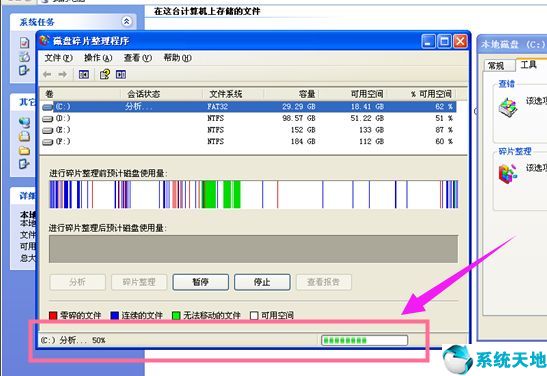This screenshot has height=376, width=547.
Task: Open the 帮助(H) menu
Action: (178, 58)
